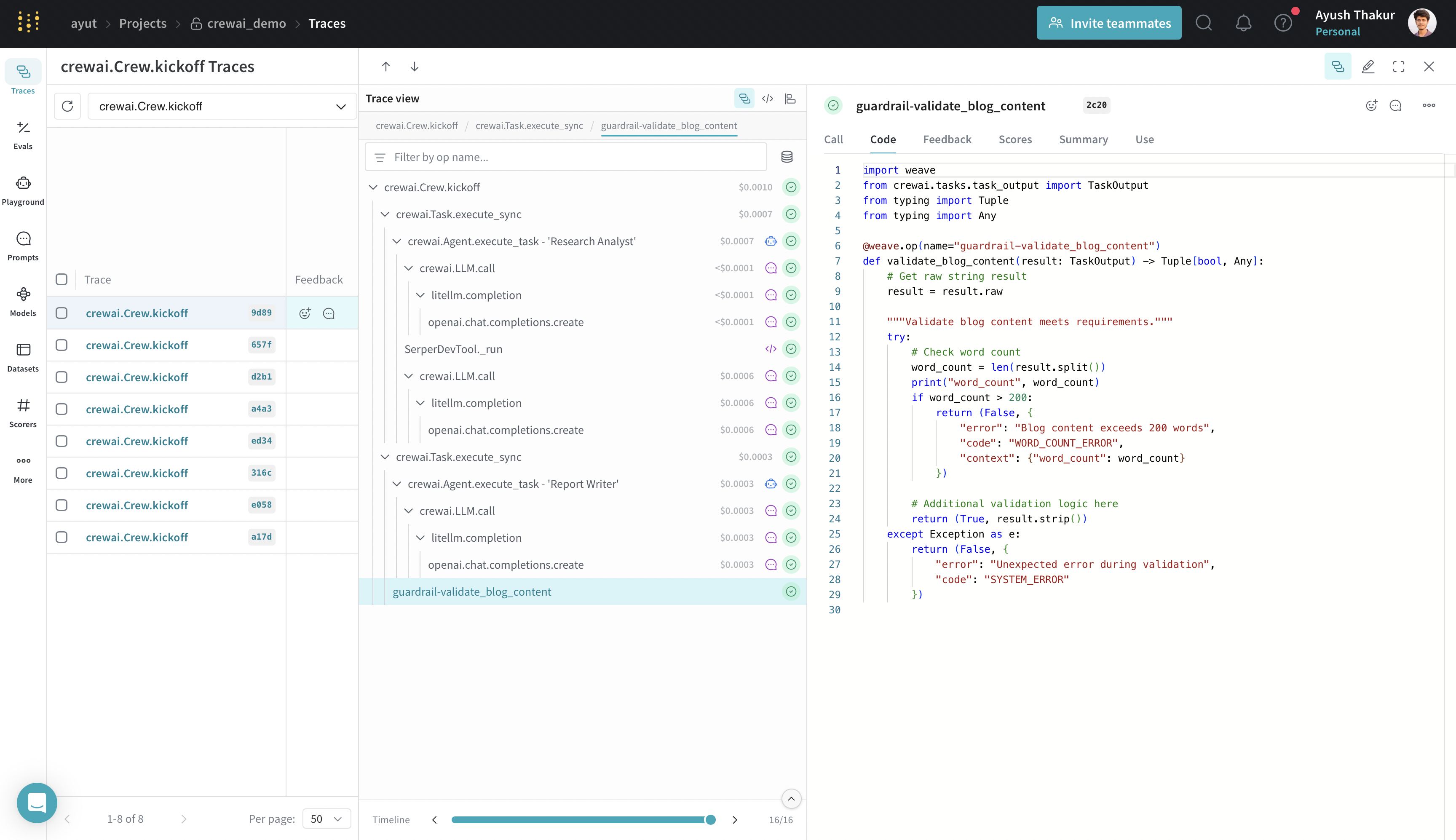Open the Playground sidebar icon
This screenshot has height=840, width=1456.
[x=23, y=190]
